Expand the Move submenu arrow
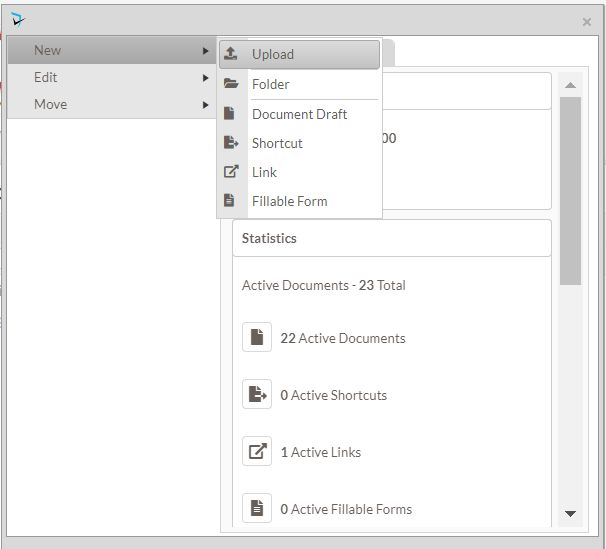 (x=205, y=104)
